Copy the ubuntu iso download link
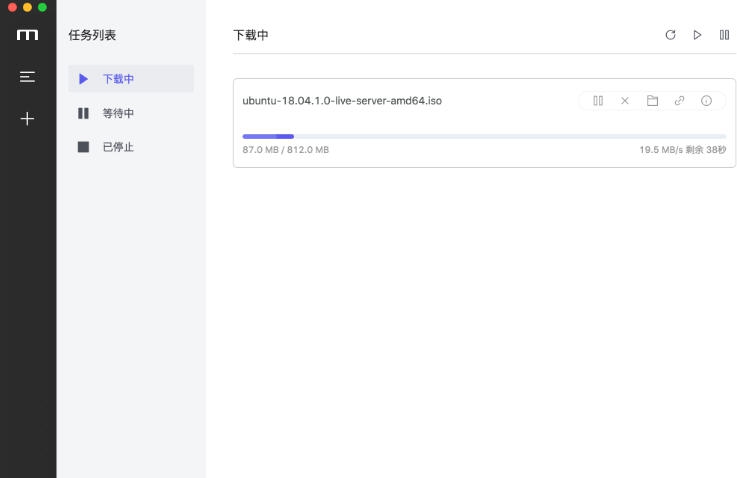This screenshot has width=737, height=478. point(679,101)
